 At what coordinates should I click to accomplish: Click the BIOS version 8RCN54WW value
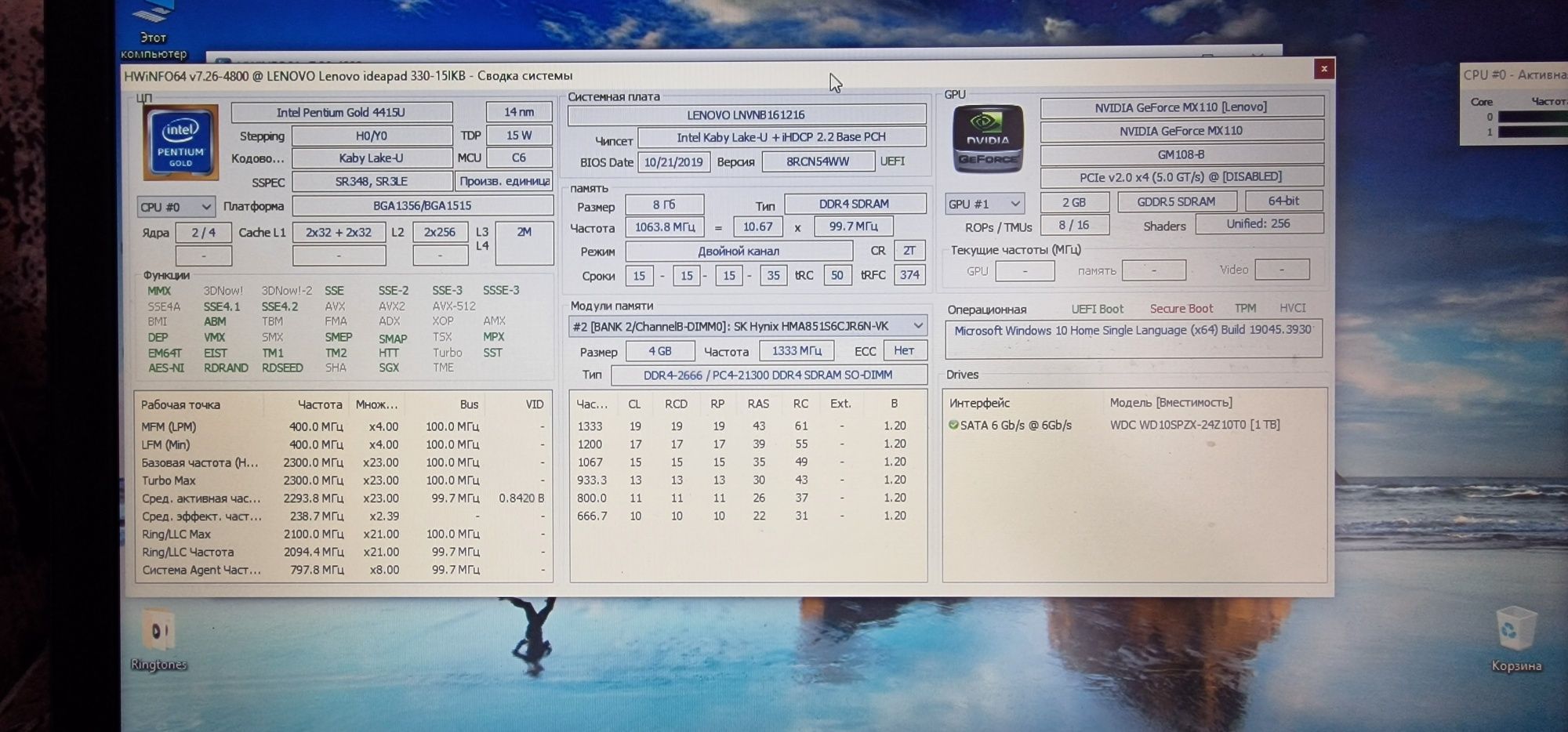pos(818,161)
